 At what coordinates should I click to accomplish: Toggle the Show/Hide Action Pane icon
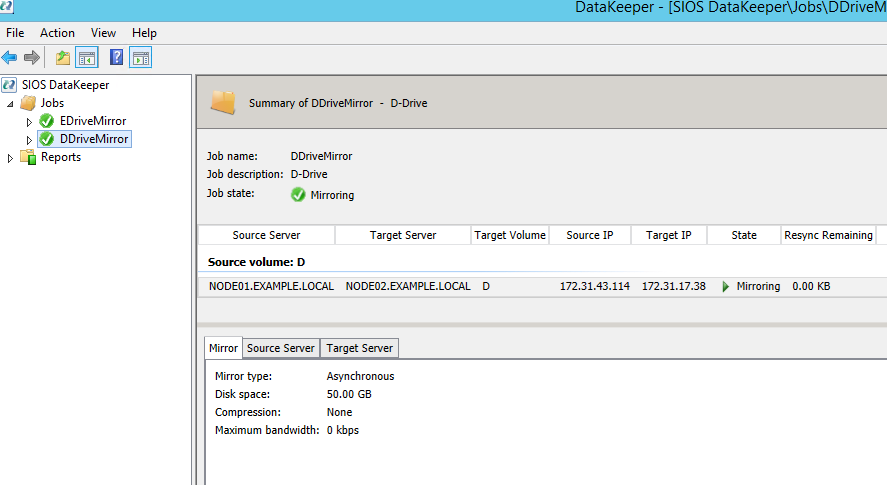(140, 57)
